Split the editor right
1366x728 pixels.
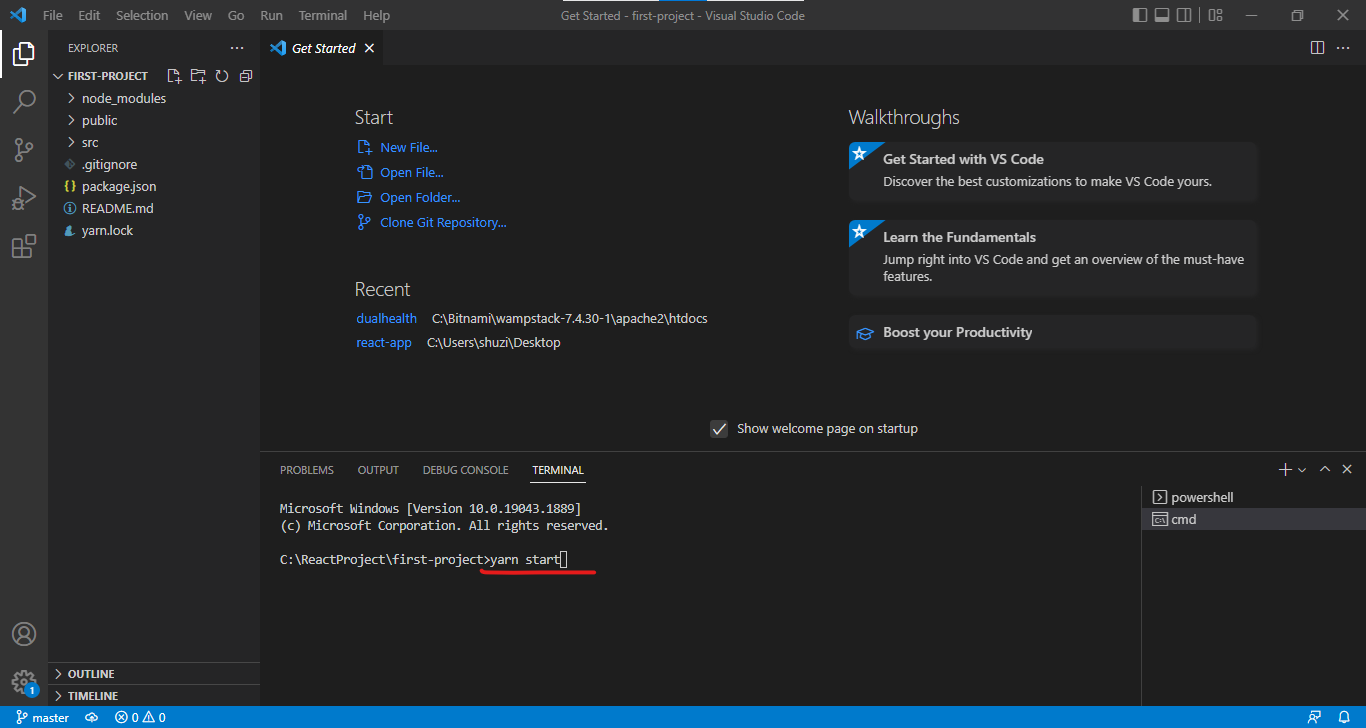tap(1318, 48)
